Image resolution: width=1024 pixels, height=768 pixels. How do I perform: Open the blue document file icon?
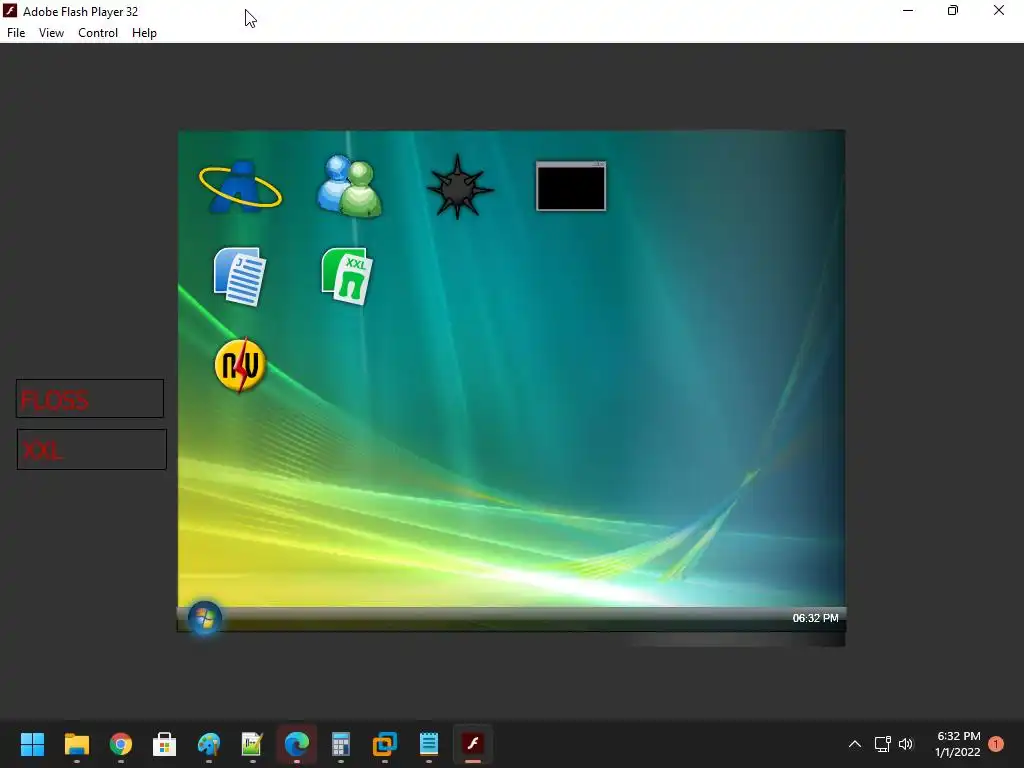tap(240, 276)
